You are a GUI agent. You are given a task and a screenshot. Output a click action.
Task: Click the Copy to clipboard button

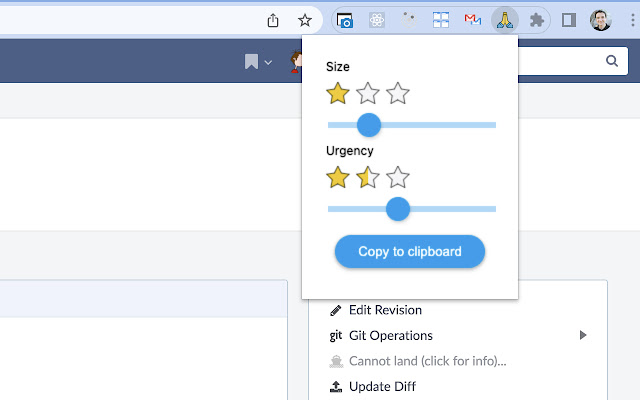click(410, 251)
